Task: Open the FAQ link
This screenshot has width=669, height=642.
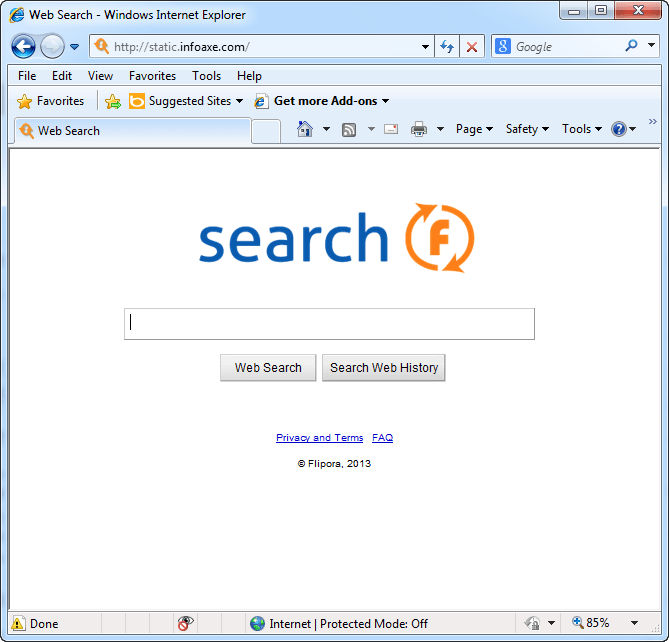Action: [382, 438]
